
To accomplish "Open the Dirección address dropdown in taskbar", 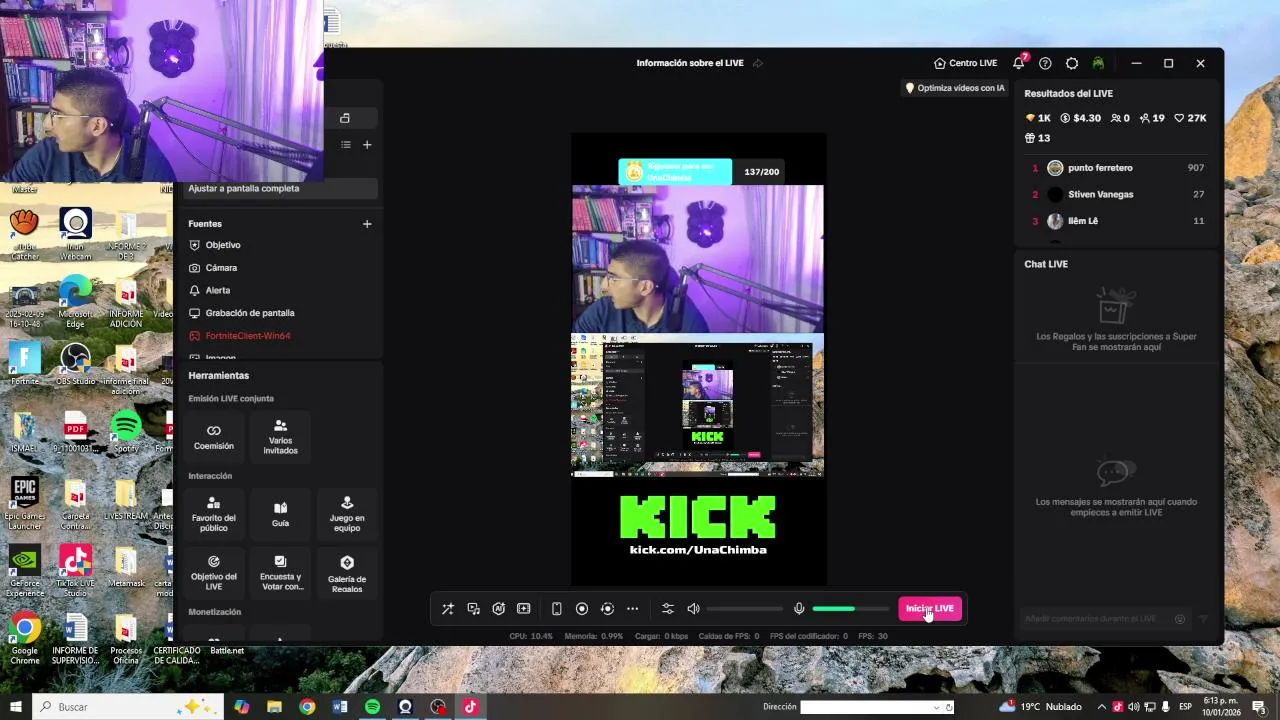I will point(937,707).
